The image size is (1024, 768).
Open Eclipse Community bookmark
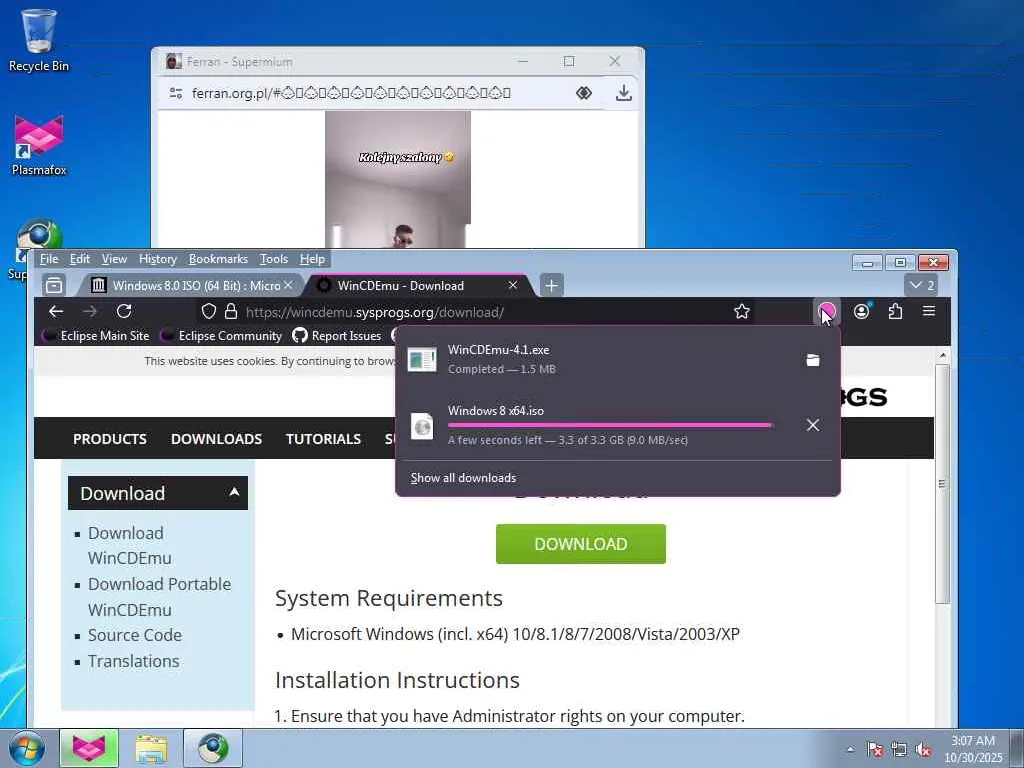coord(221,336)
